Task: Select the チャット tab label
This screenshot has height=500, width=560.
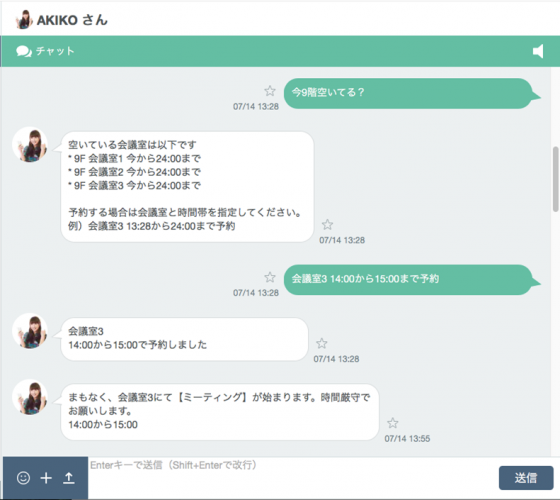Action: [x=55, y=51]
